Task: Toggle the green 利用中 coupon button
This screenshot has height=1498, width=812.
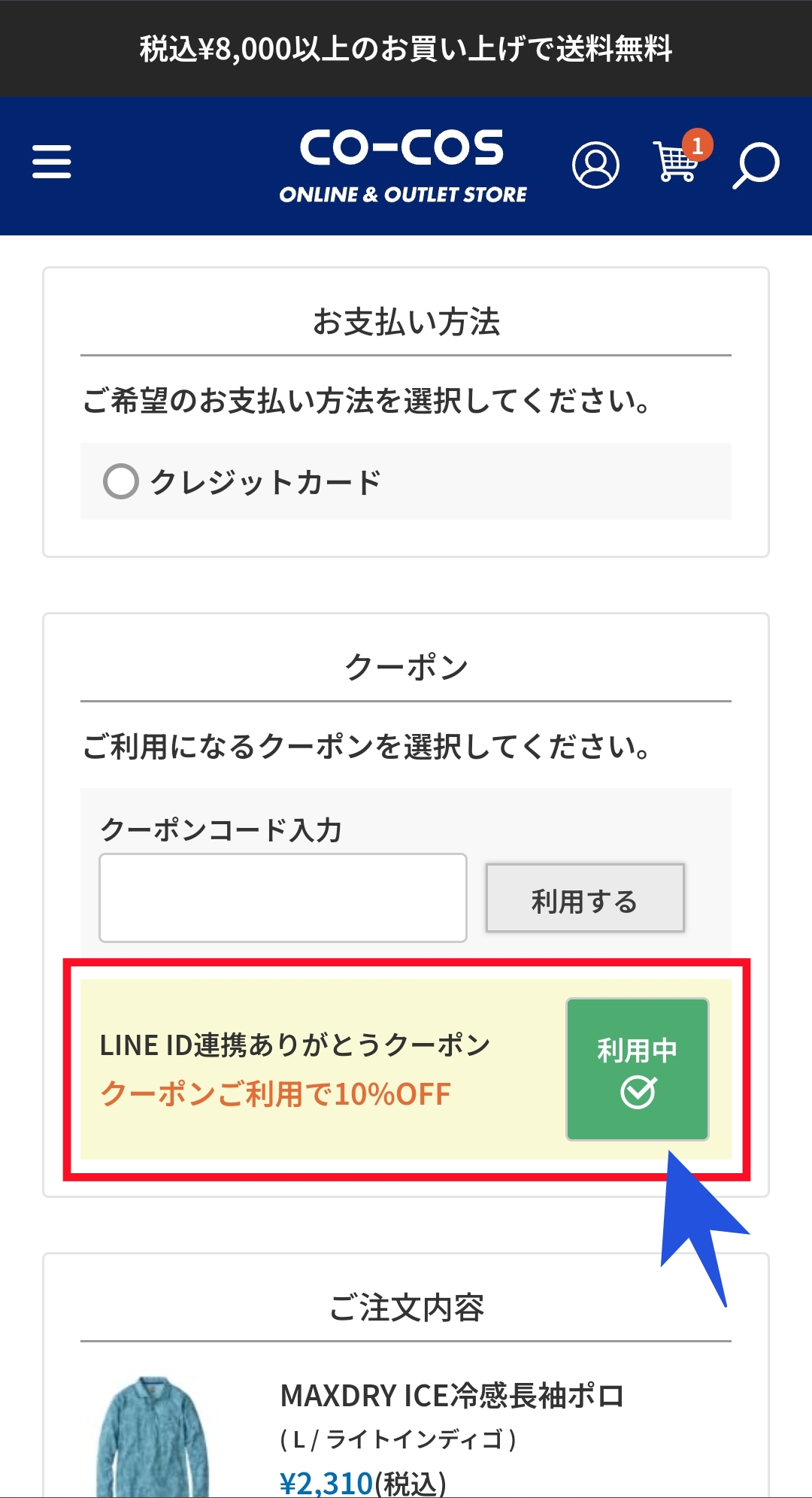Action: click(x=637, y=1069)
